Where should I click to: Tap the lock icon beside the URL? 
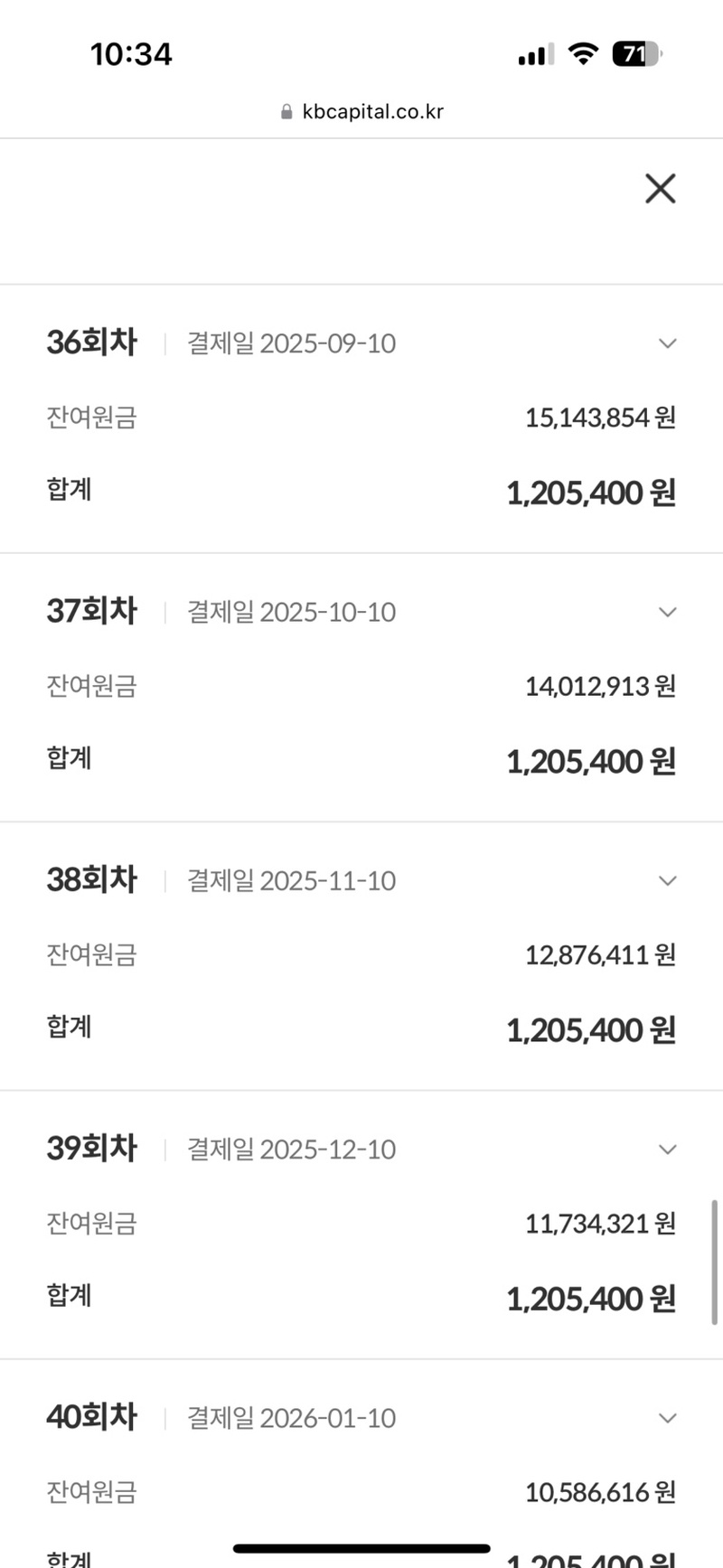click(286, 112)
